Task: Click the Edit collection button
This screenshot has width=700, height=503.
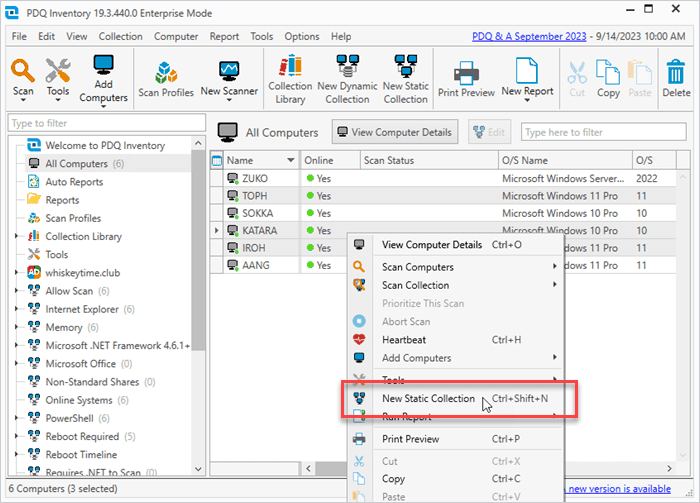Action: click(x=489, y=132)
